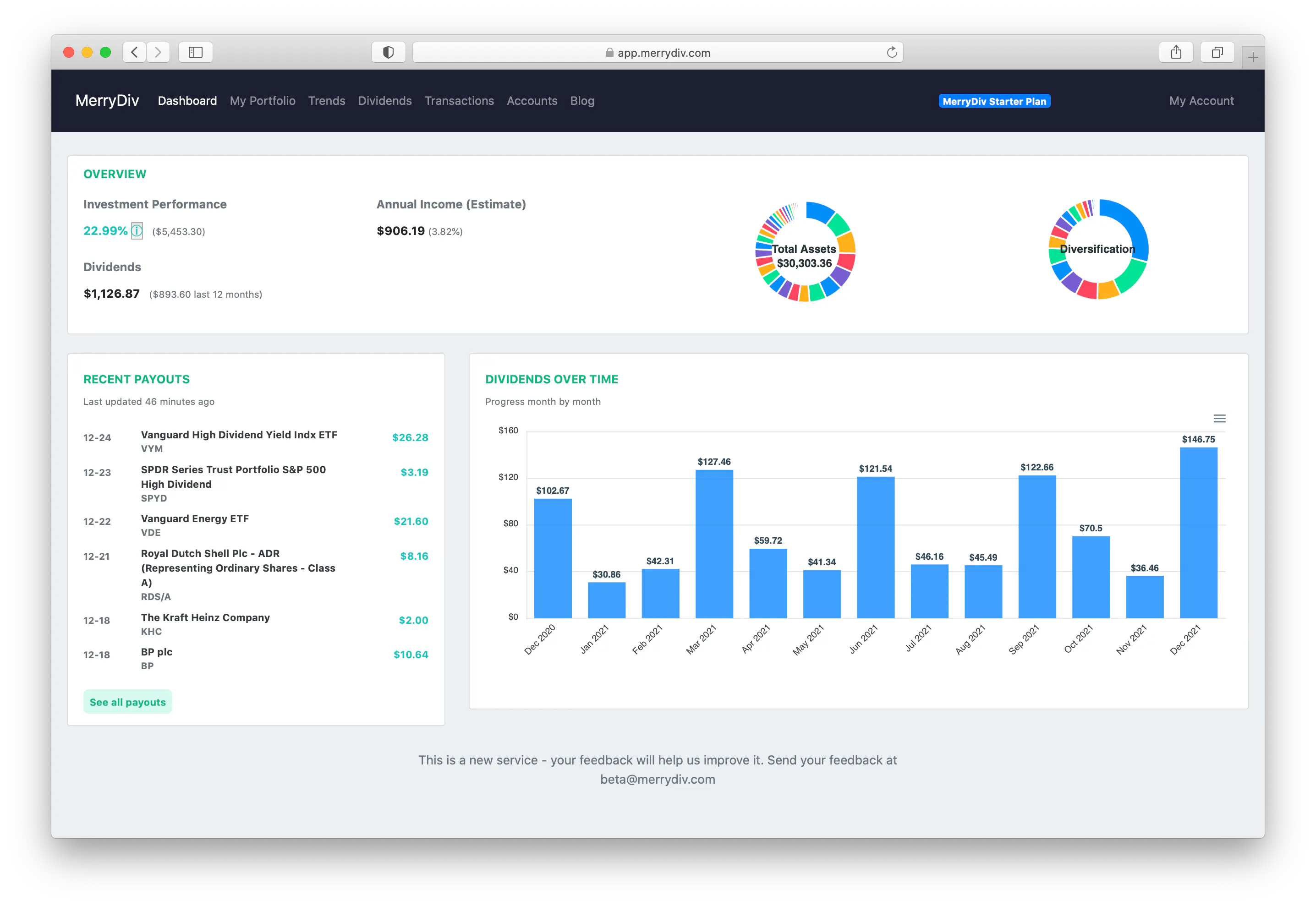This screenshot has height=906, width=1316.
Task: Select the Dashboard nav item
Action: pos(187,101)
